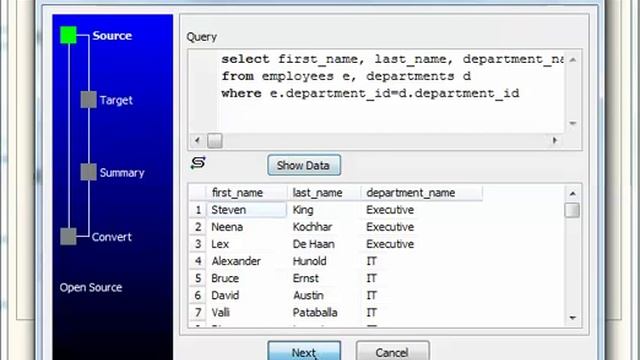Image resolution: width=640 pixels, height=360 pixels.
Task: Click the data grid scroll up arrow
Action: tap(572, 193)
